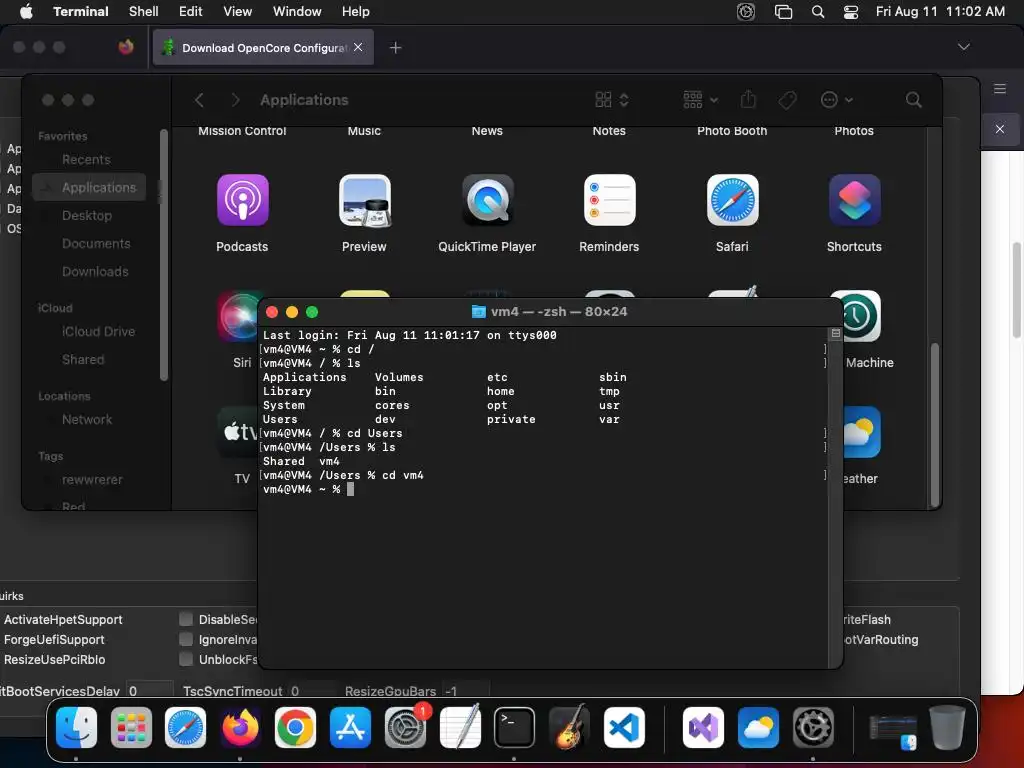The height and width of the screenshot is (768, 1024).
Task: Click Finder sidebar vertical scrollbar
Action: (x=164, y=255)
